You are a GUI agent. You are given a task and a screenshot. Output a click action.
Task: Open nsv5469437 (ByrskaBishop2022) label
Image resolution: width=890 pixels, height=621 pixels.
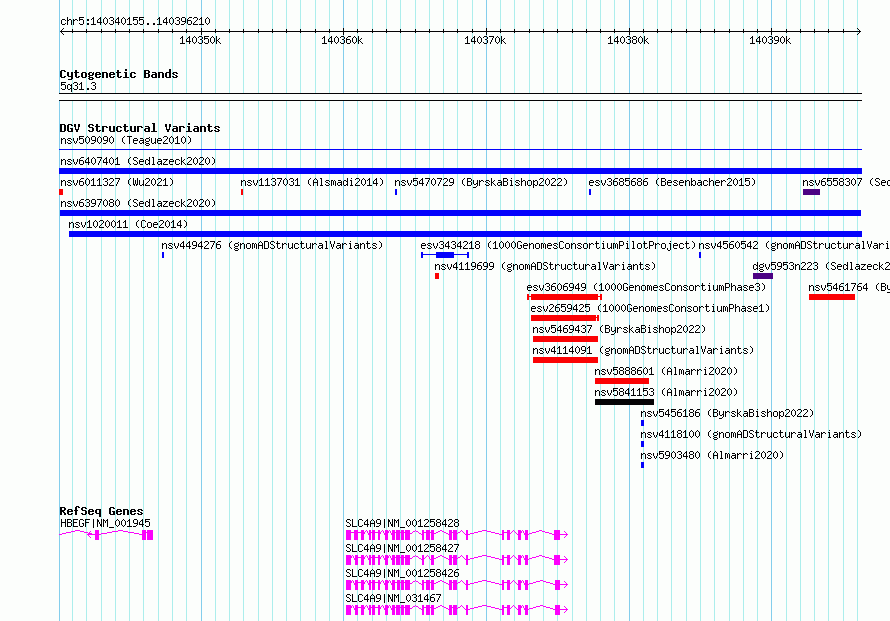tap(619, 329)
